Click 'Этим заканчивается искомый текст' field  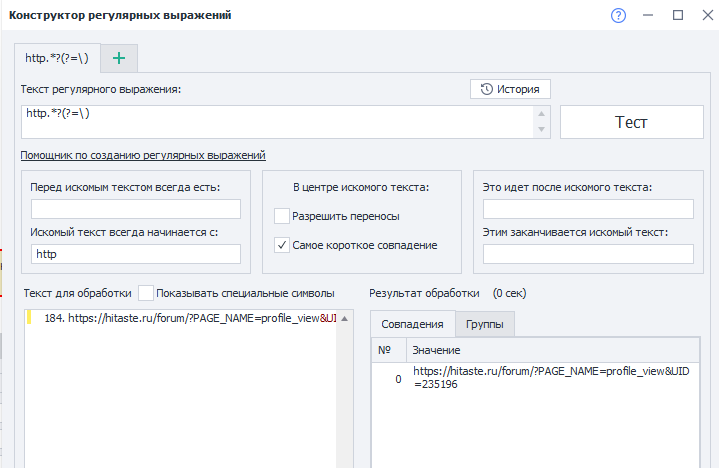pos(588,255)
